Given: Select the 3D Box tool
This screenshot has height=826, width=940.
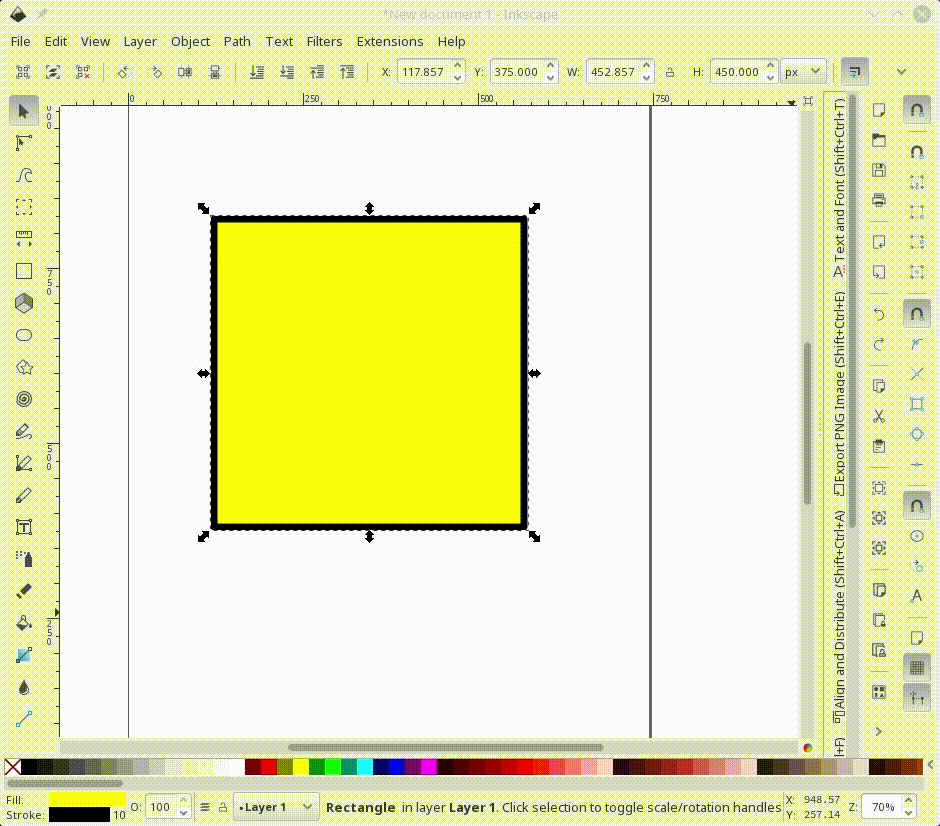Looking at the screenshot, I should click(x=23, y=303).
